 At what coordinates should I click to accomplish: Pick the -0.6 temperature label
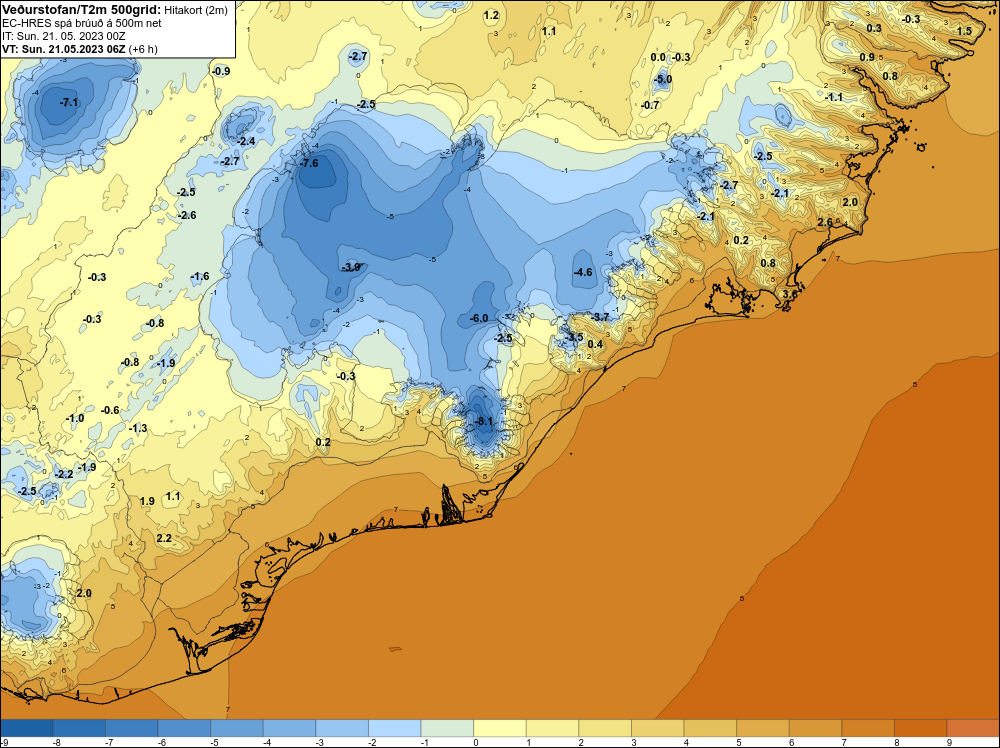(x=110, y=410)
